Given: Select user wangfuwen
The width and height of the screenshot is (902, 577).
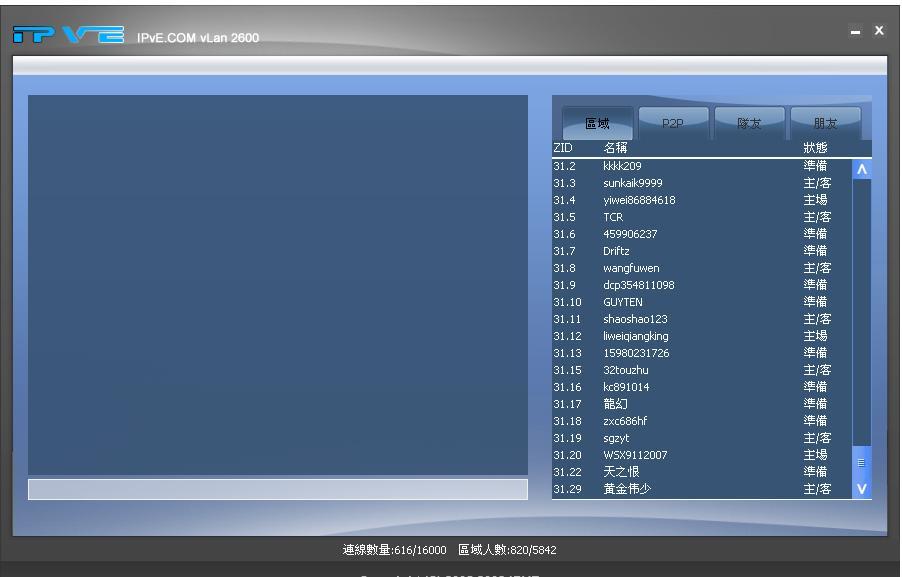Looking at the screenshot, I should pyautogui.click(x=702, y=268).
